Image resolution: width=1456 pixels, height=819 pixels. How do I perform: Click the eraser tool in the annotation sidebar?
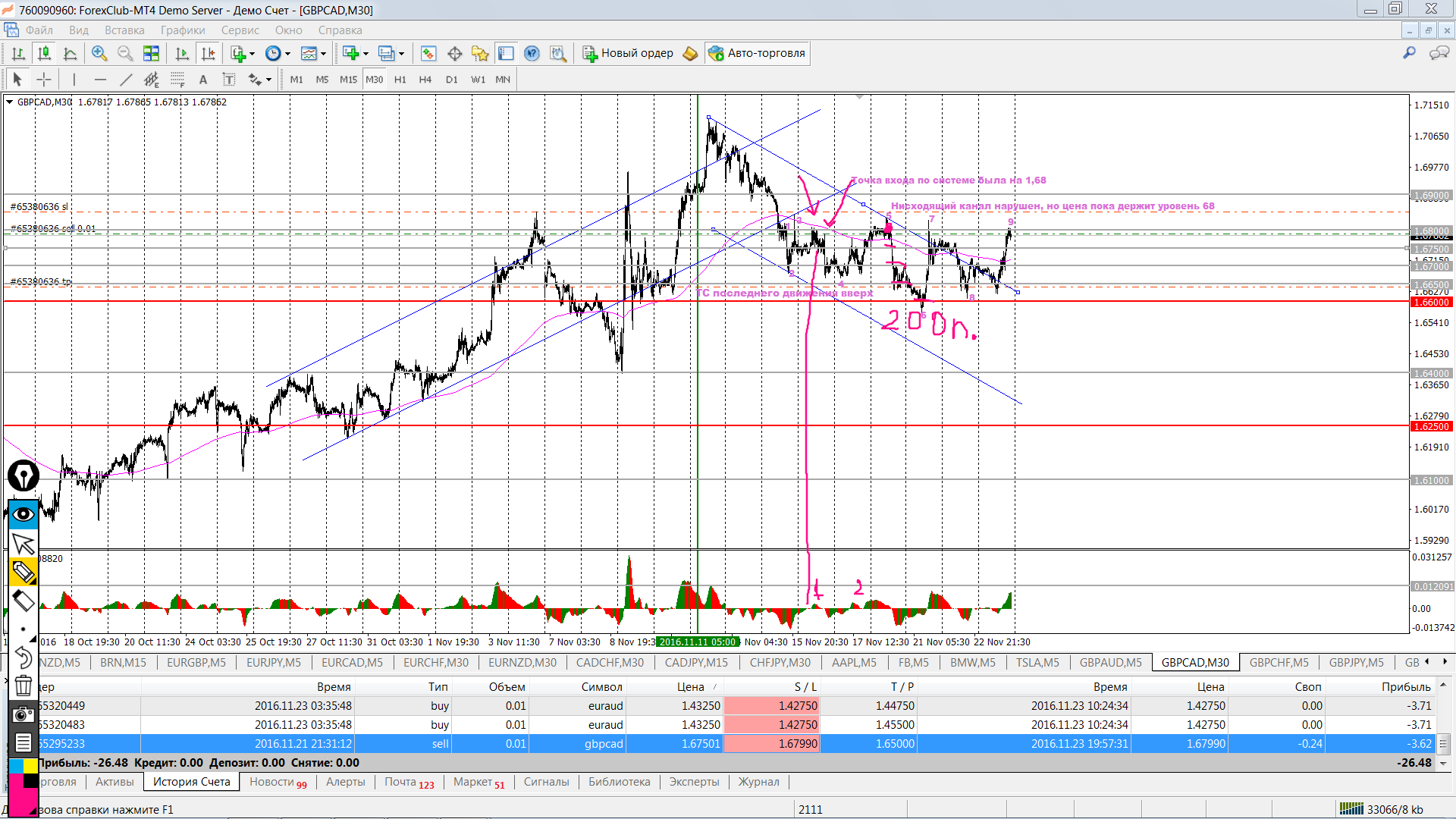click(x=23, y=601)
